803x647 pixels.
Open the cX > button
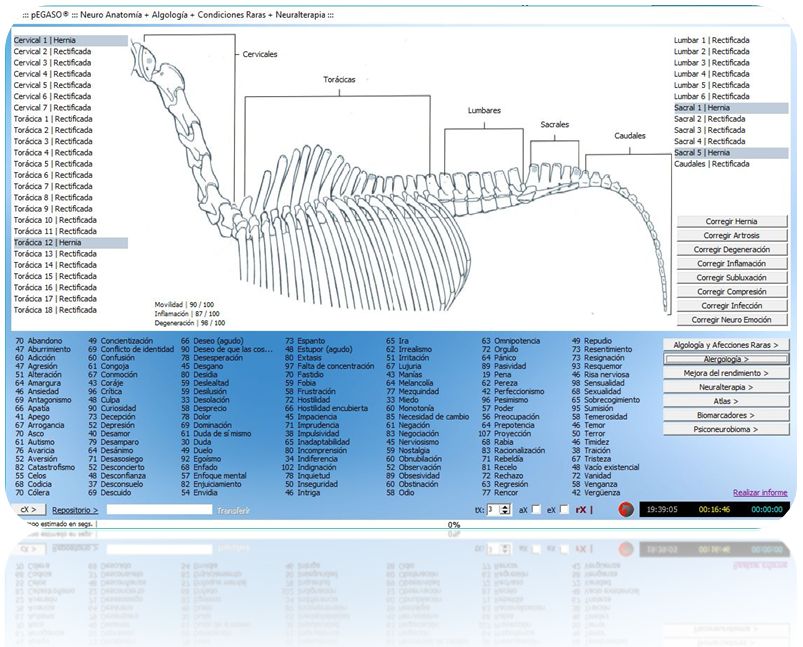tap(29, 510)
